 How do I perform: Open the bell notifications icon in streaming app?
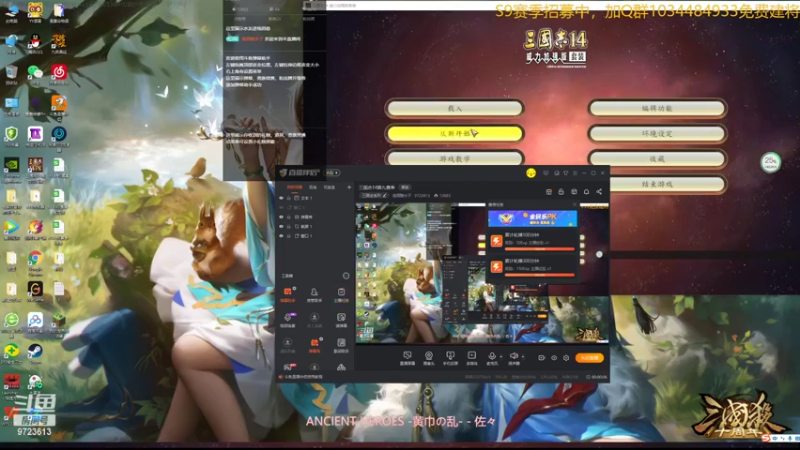click(x=586, y=191)
